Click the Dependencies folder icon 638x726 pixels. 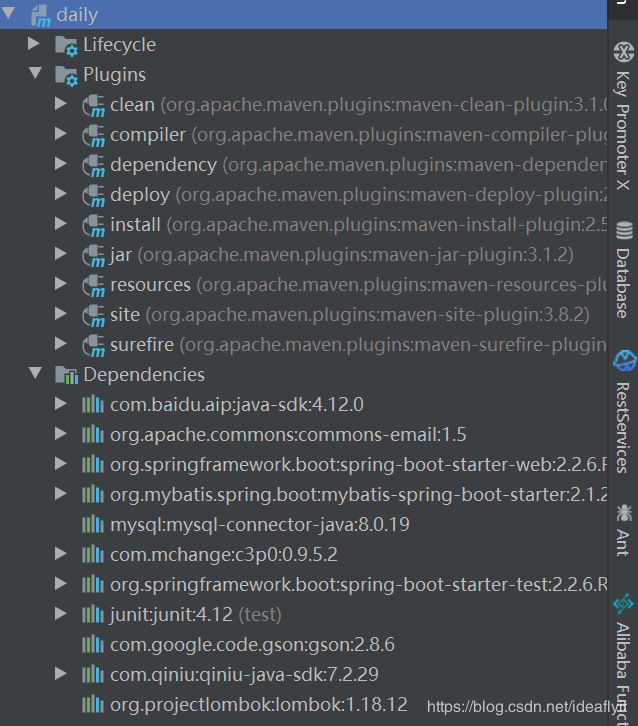pos(66,375)
